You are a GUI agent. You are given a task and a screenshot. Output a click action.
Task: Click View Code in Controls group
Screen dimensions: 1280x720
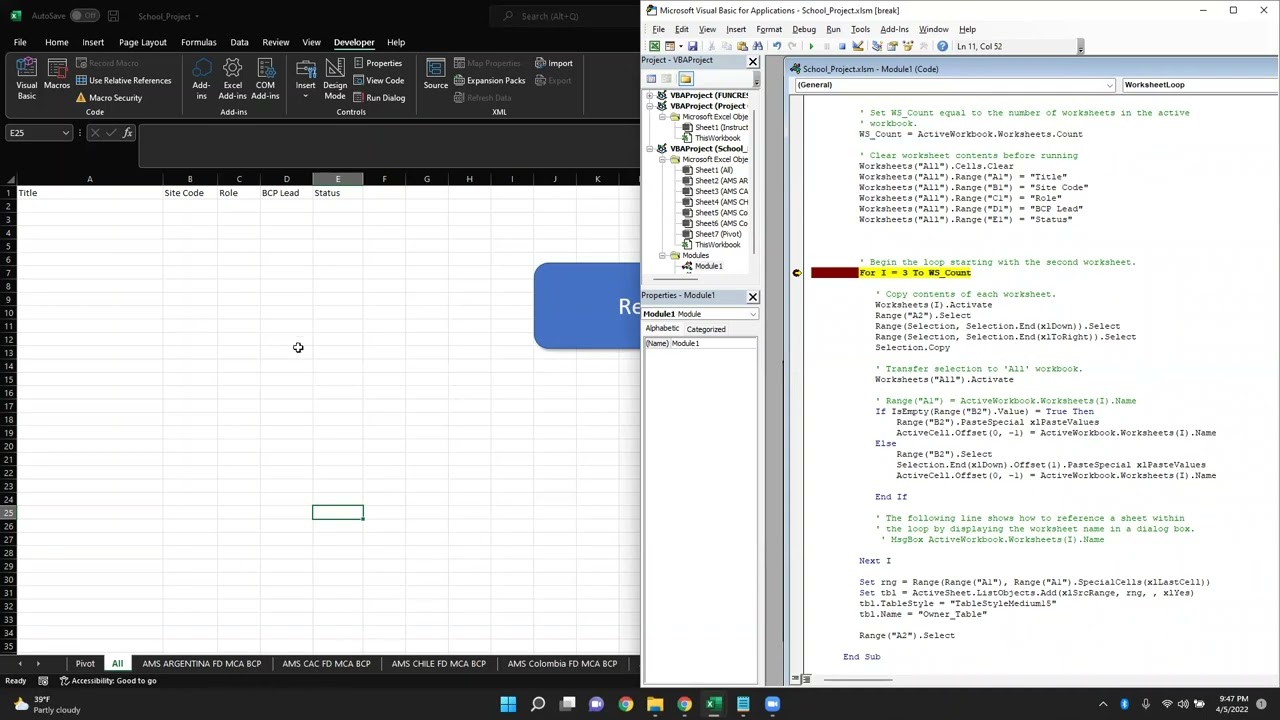pos(377,80)
